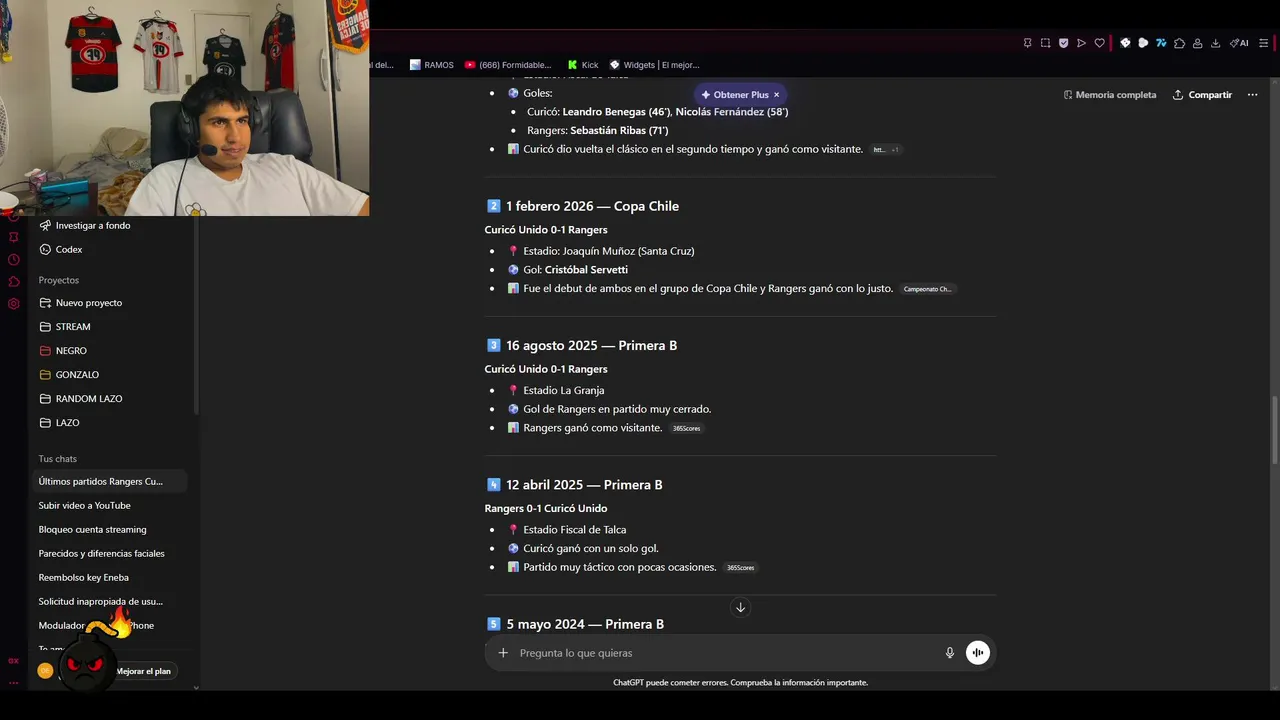Click the 7TV extension icon
This screenshot has height=720, width=1280.
point(1161,43)
